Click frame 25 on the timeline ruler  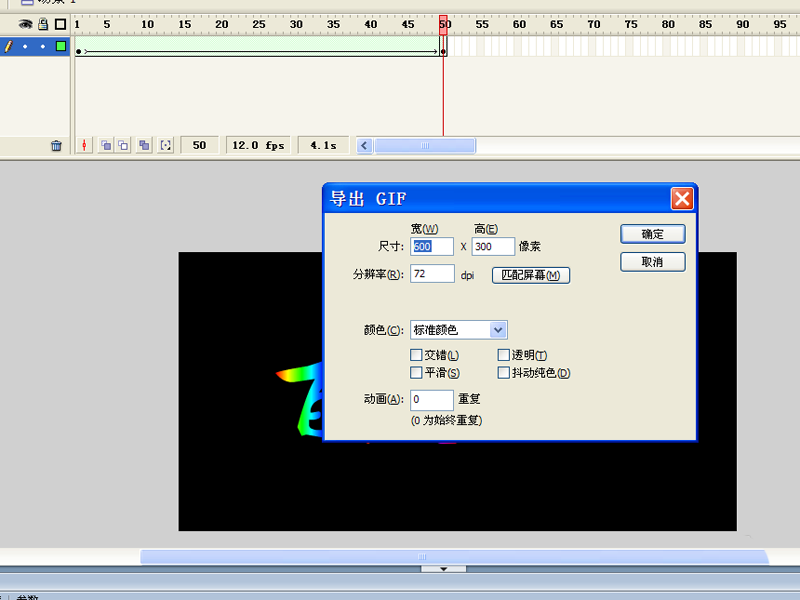259,24
